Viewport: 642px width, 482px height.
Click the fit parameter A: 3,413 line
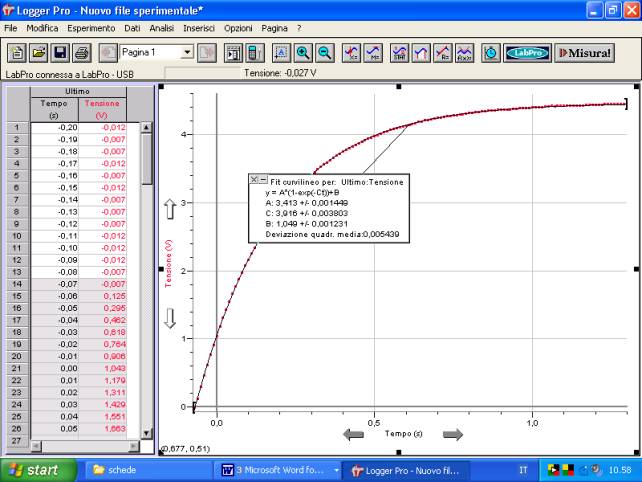(x=307, y=203)
